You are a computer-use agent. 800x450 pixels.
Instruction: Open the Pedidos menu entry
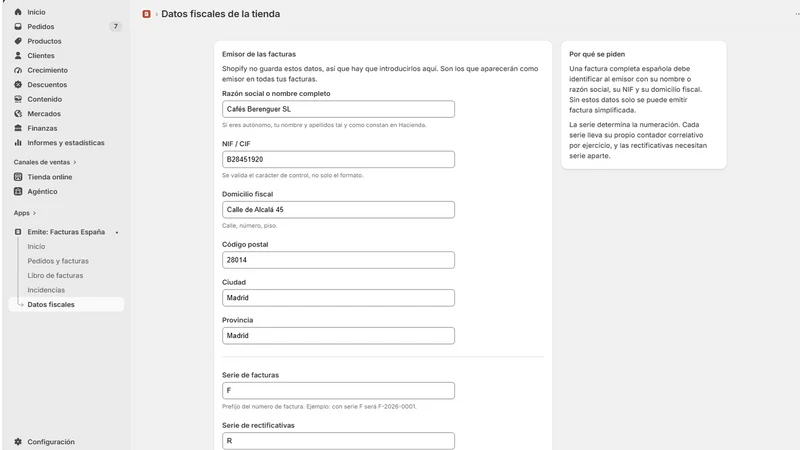[41, 27]
